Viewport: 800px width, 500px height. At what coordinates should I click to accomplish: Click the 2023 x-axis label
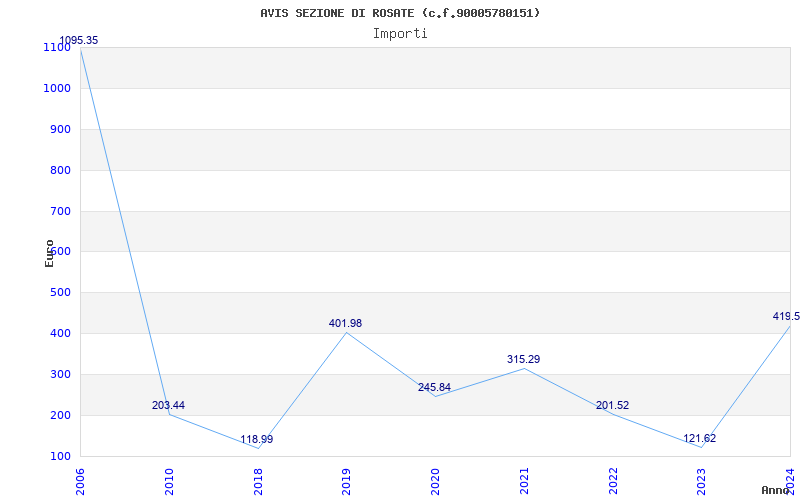[702, 482]
